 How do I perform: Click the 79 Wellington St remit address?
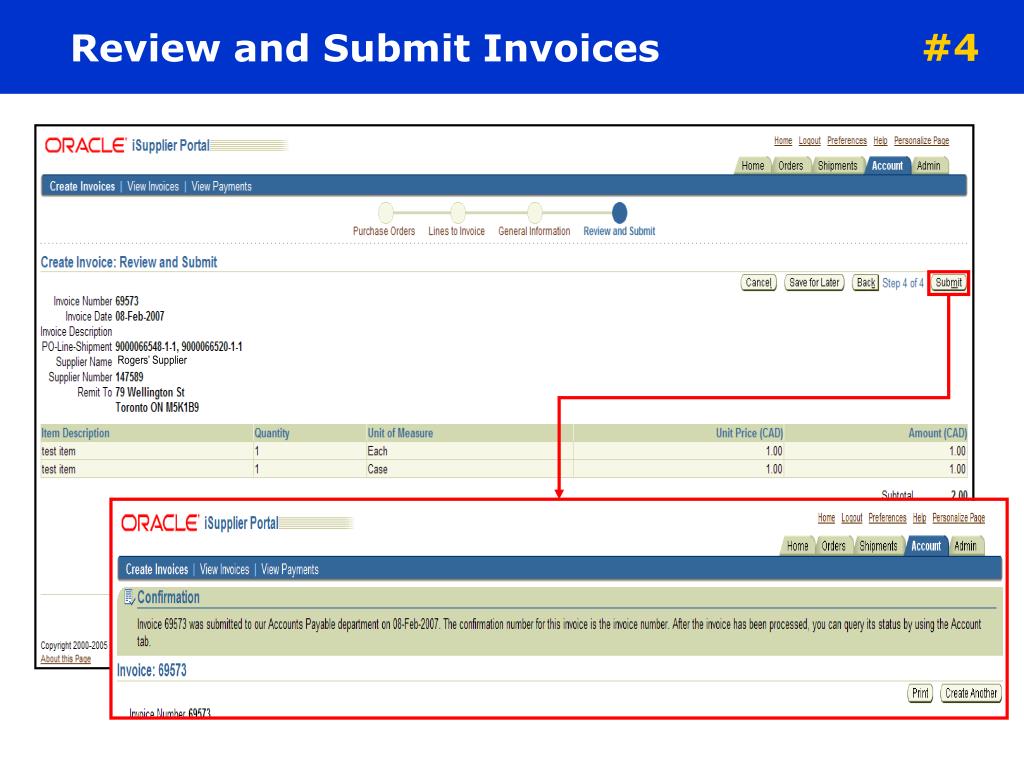pyautogui.click(x=150, y=392)
